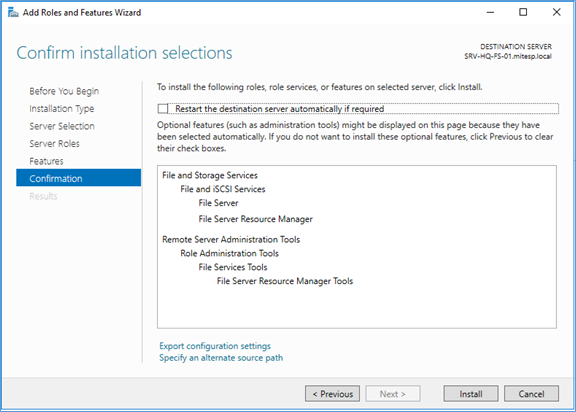Viewport: 576px width, 412px height.
Task: Switch to the Server Selection step
Action: [x=62, y=126]
